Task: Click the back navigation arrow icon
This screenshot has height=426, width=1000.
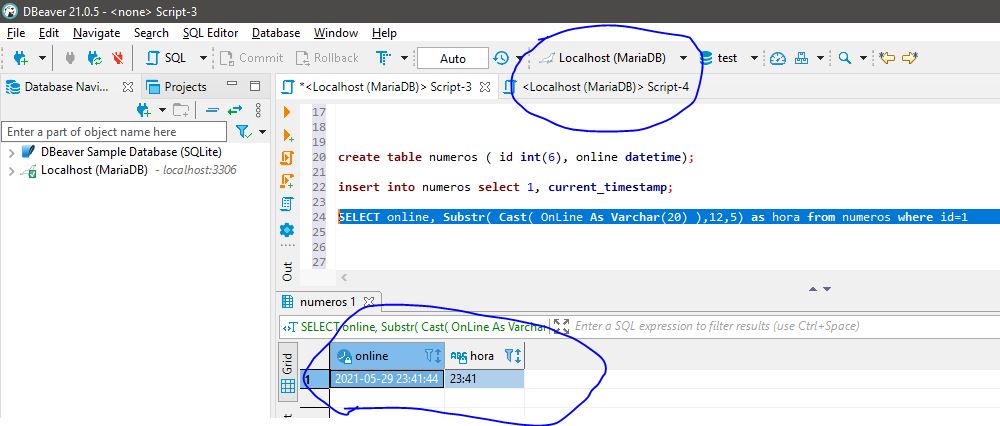Action: pos(887,58)
